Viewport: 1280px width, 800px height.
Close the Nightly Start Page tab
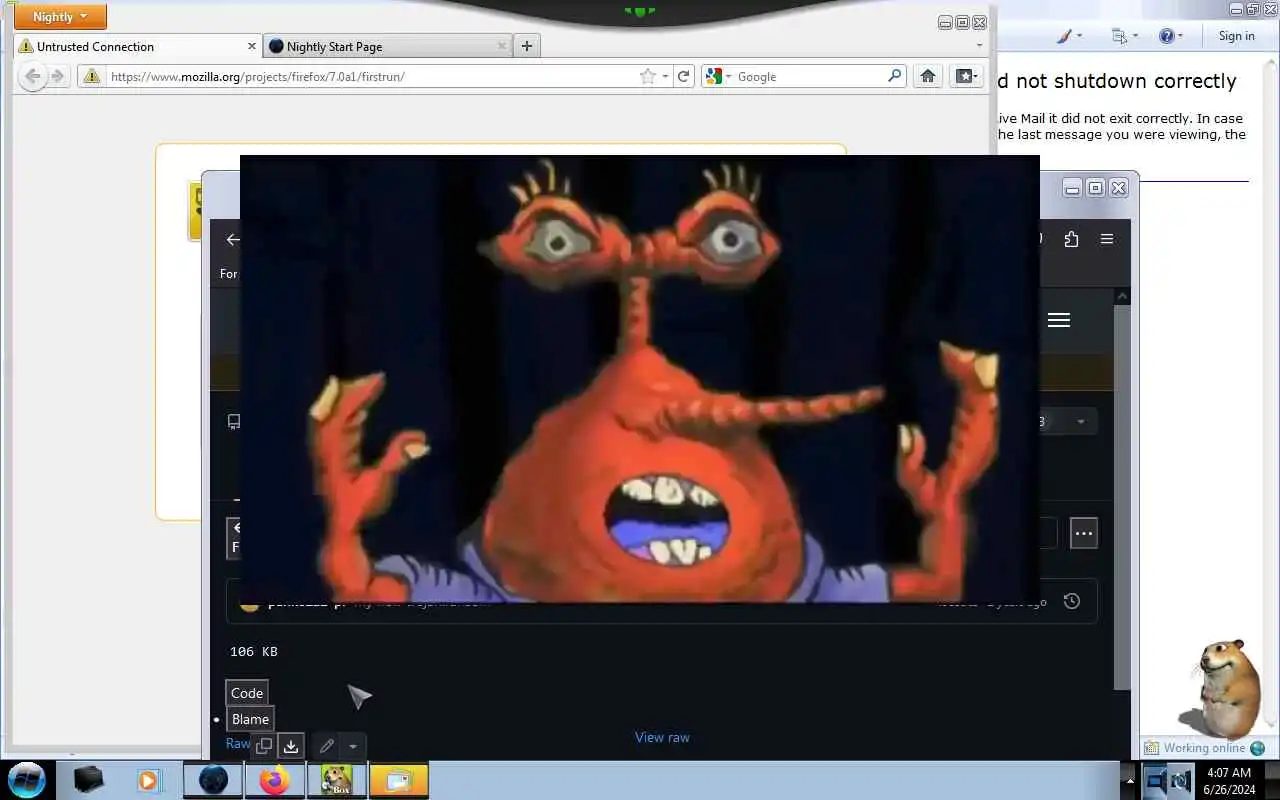[502, 46]
